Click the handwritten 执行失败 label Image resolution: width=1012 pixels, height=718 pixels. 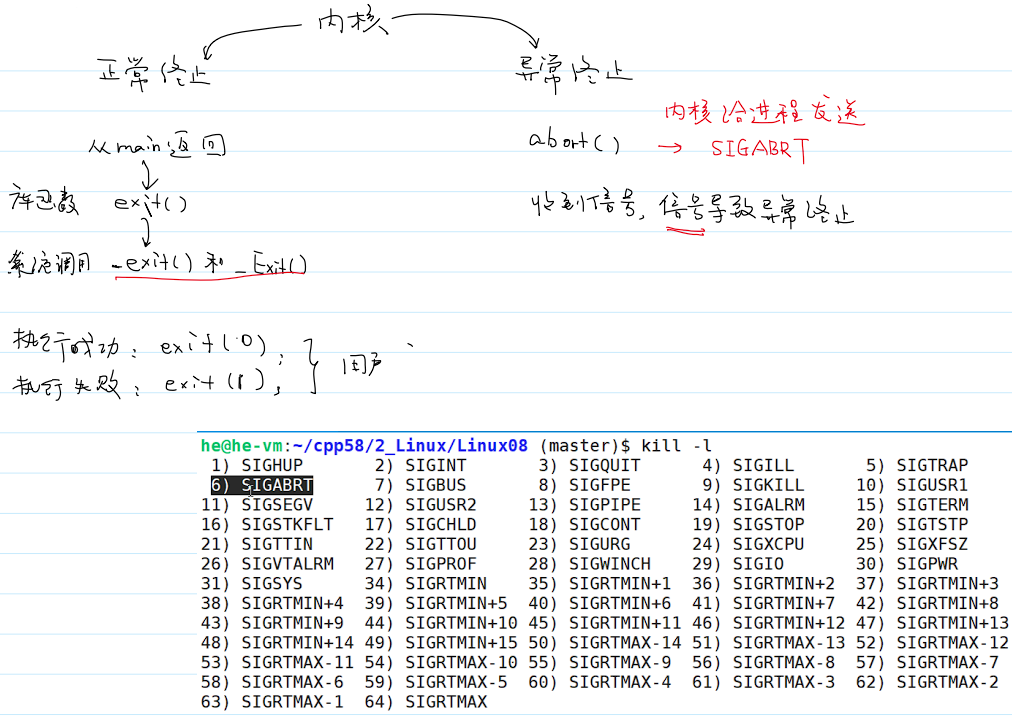point(66,385)
